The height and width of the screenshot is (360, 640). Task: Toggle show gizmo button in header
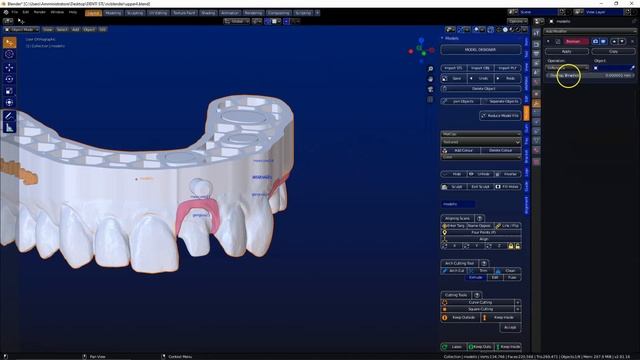coord(461,29)
